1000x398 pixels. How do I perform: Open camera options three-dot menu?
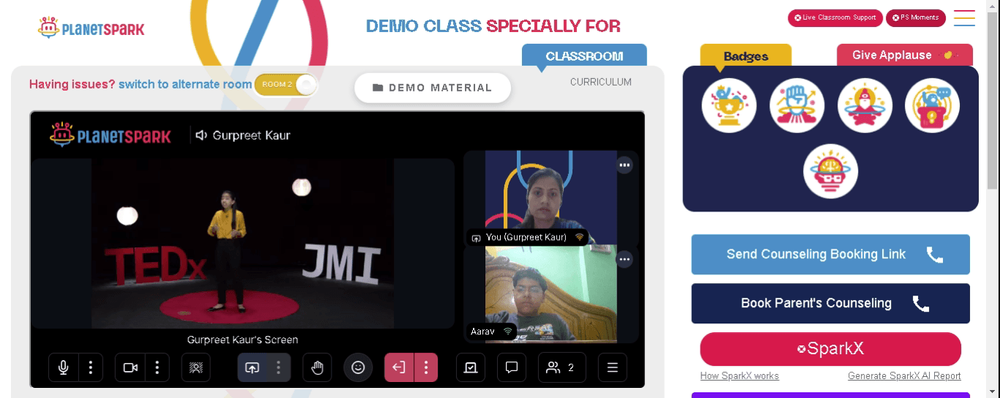pos(157,367)
